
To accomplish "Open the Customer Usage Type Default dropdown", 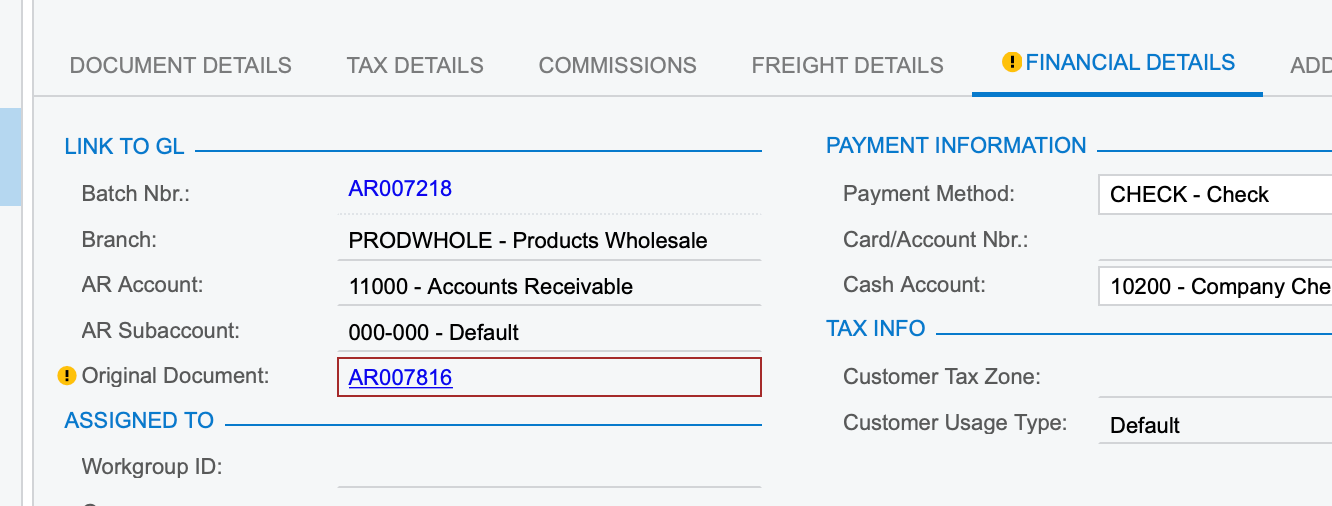I will [1215, 425].
